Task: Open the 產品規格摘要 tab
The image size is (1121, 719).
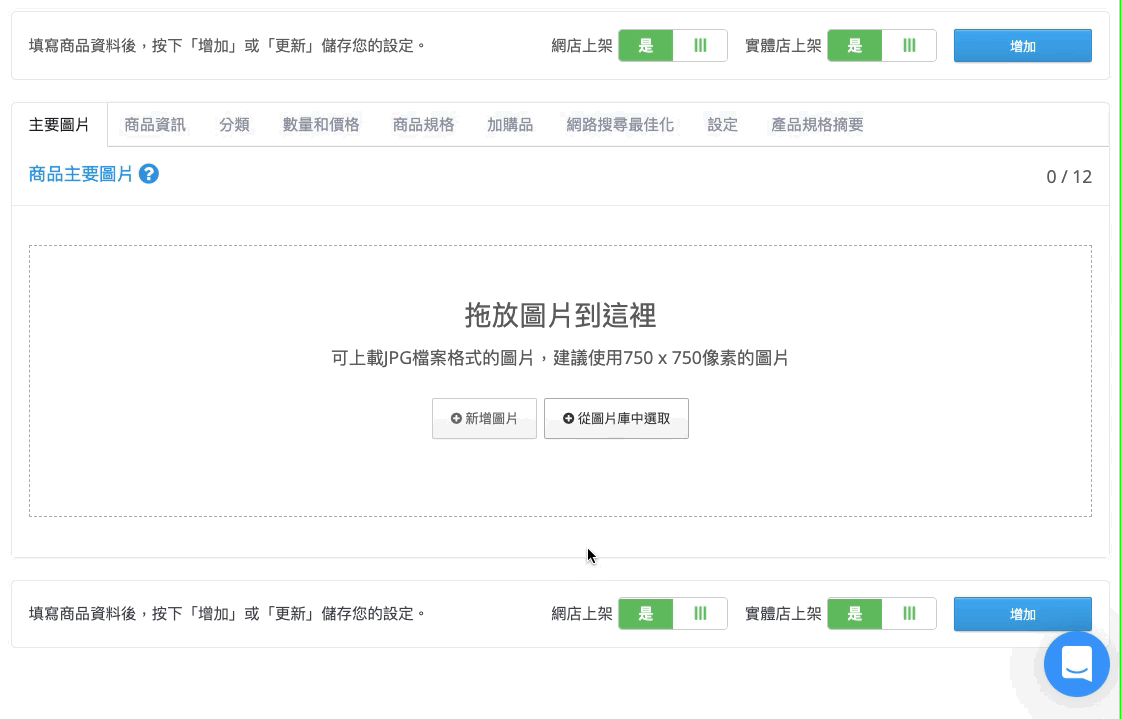Action: pos(817,124)
